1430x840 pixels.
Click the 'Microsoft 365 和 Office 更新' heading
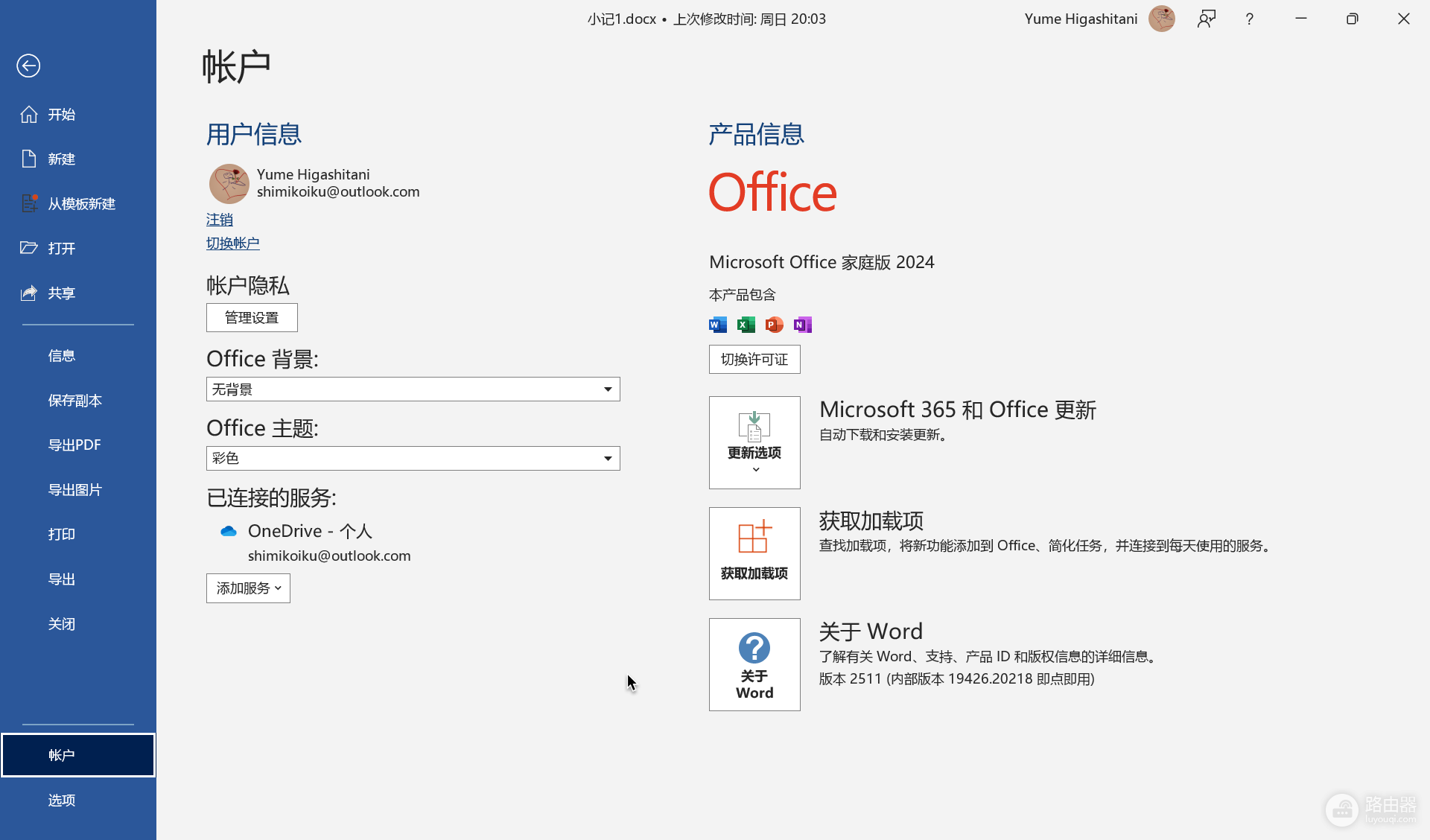(958, 410)
